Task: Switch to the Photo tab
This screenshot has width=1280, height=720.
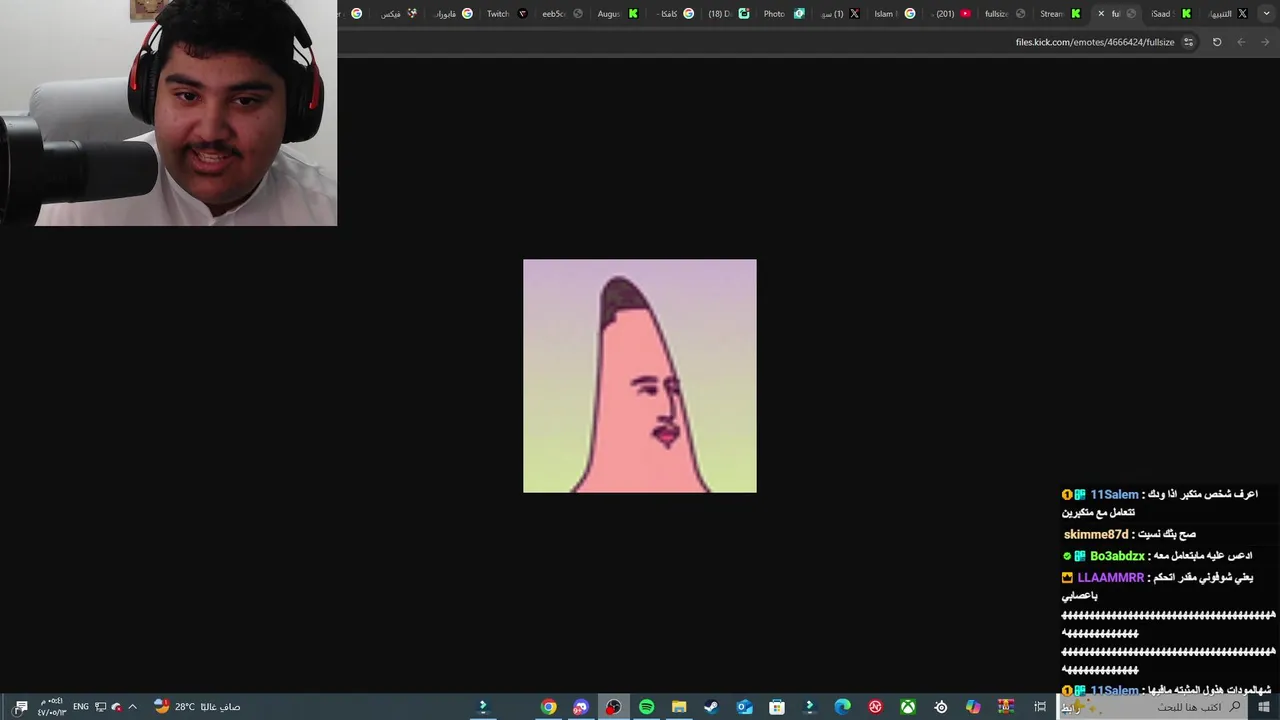Action: tap(783, 13)
